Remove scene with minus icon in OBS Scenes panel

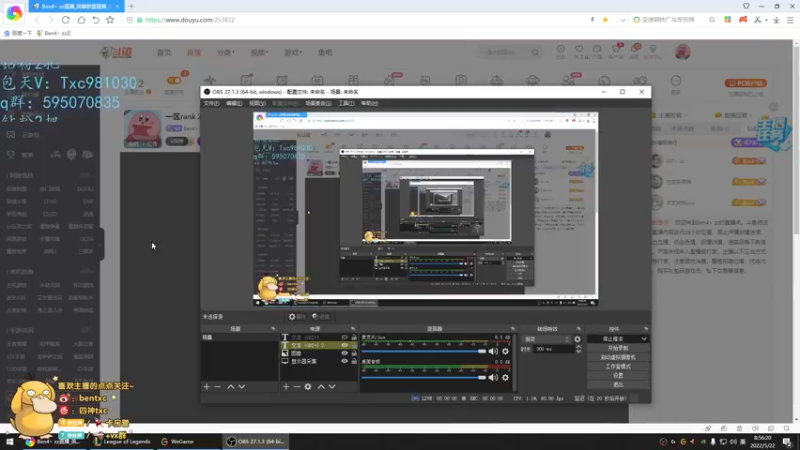click(x=218, y=387)
